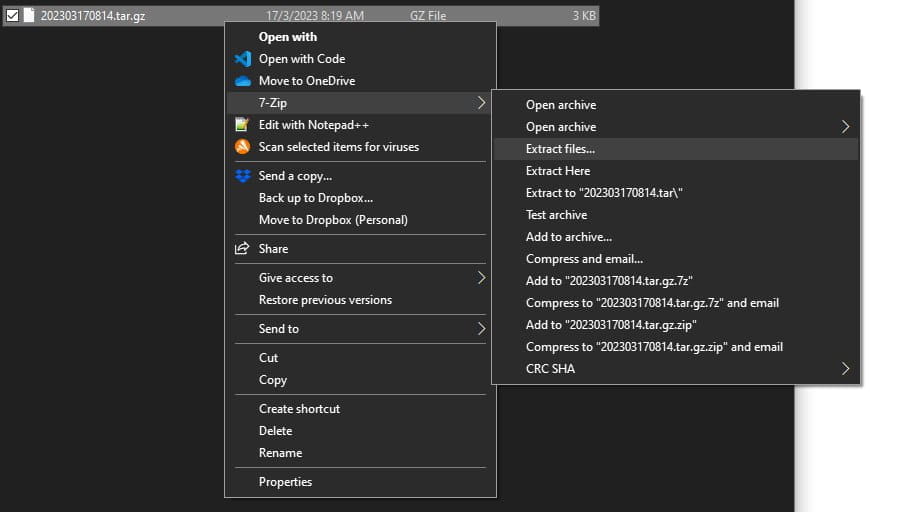Expand the second Open archive submenu arrow
Viewport: 908px width, 512px height.
(845, 126)
